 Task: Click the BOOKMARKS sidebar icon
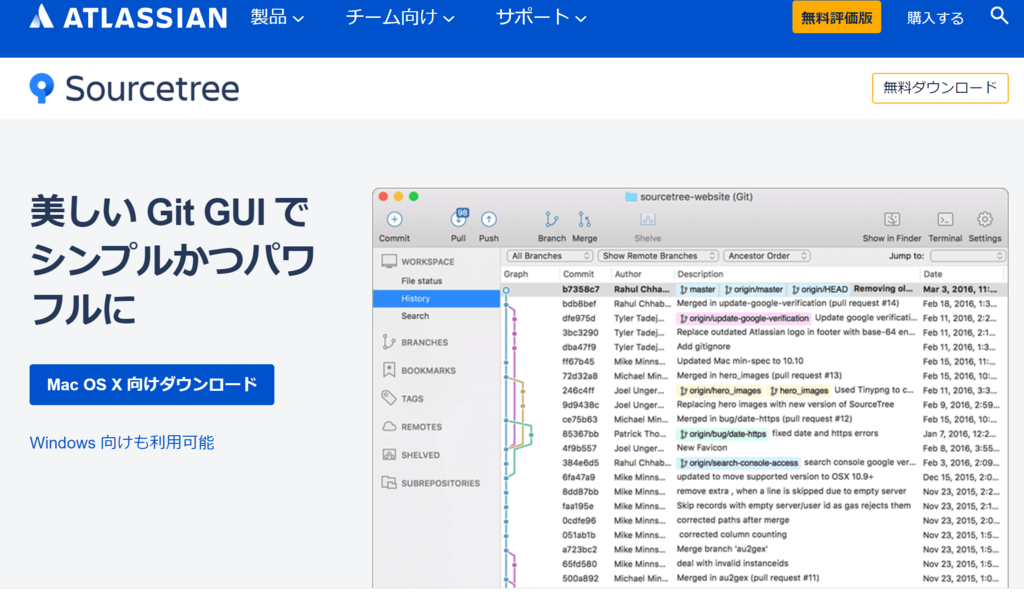[389, 370]
